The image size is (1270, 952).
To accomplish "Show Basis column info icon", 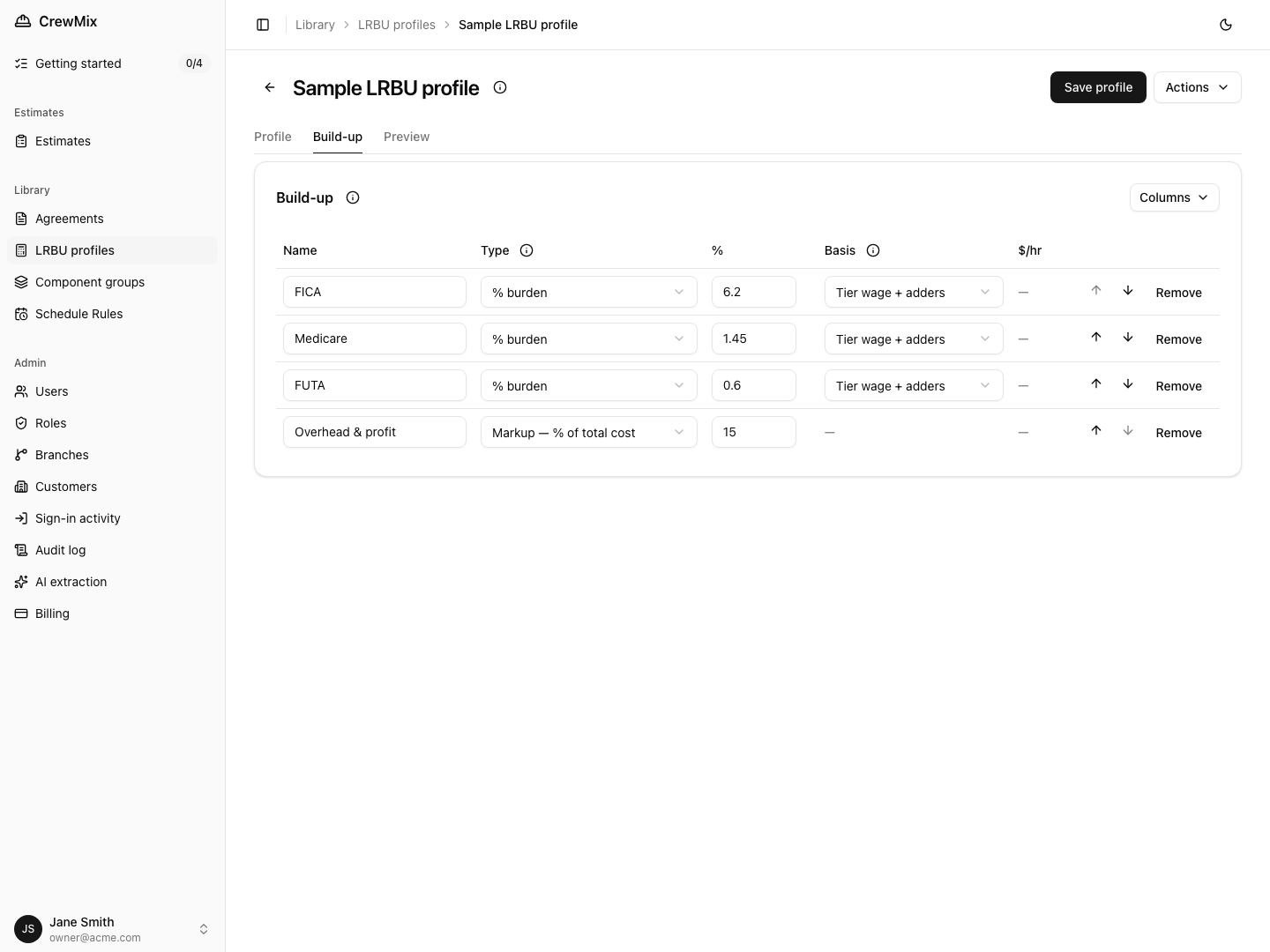I will [x=873, y=250].
